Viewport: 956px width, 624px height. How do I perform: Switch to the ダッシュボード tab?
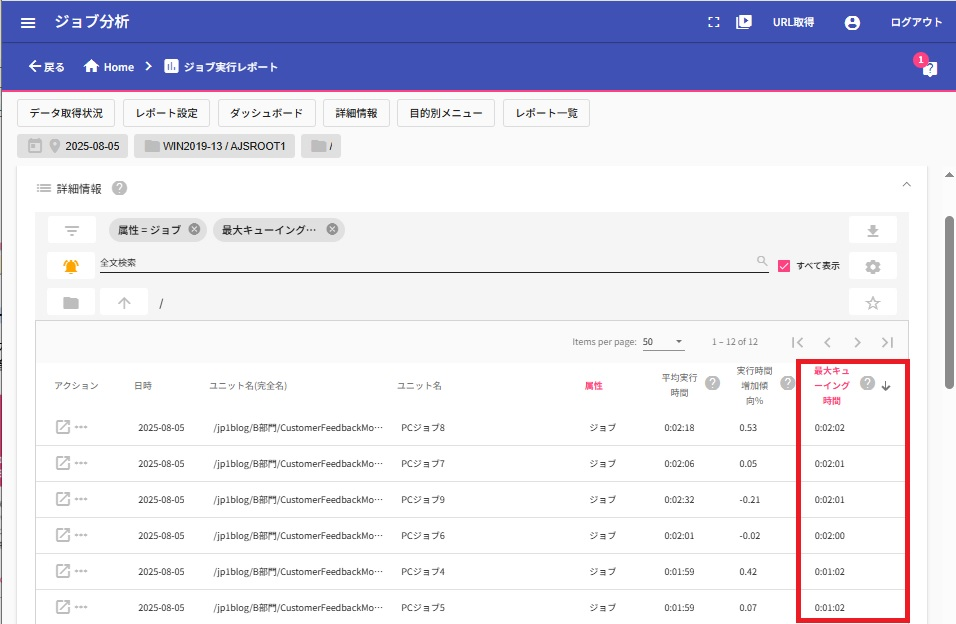(266, 113)
